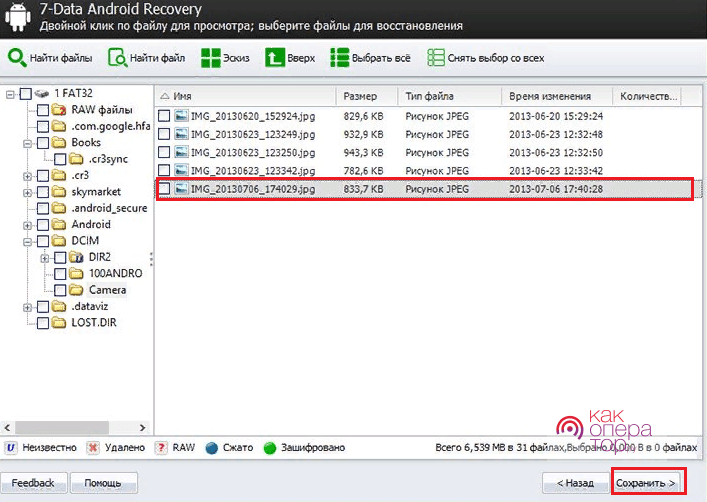Viewport: 707px width, 502px height.
Task: Click the timestamp 2013-06-20 15:29:24
Action: click(x=556, y=116)
